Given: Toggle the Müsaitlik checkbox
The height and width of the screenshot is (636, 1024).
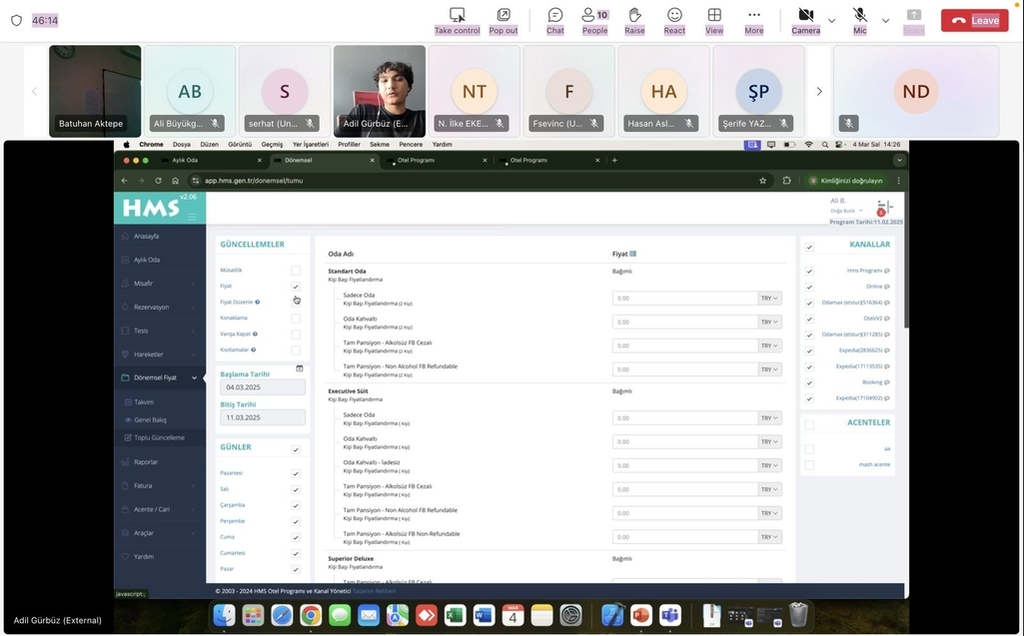Looking at the screenshot, I should click(295, 270).
